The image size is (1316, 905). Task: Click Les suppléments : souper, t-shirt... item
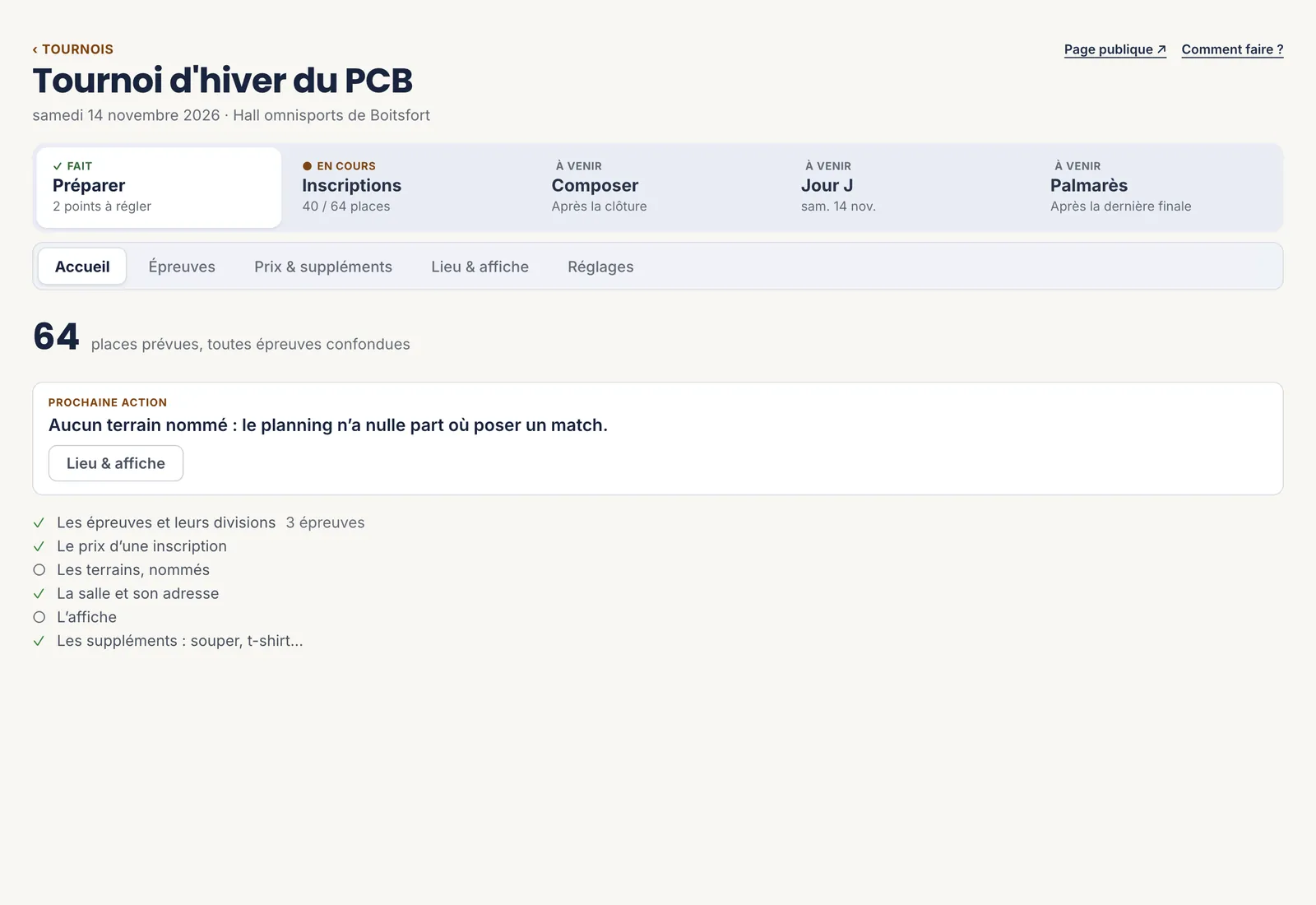pyautogui.click(x=180, y=641)
